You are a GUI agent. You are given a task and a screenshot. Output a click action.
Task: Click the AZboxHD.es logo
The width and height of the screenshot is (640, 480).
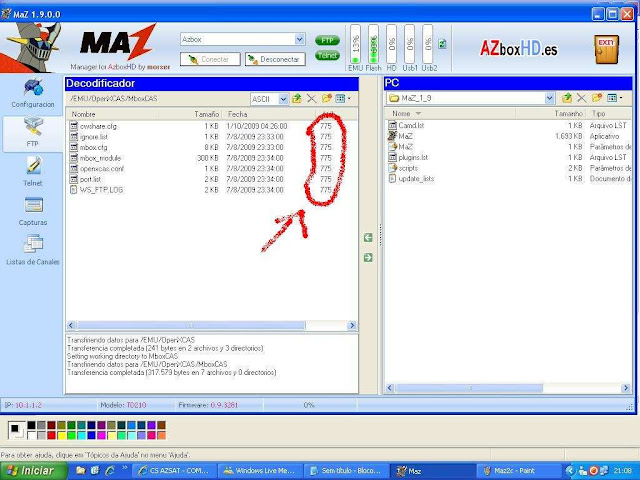[x=518, y=49]
